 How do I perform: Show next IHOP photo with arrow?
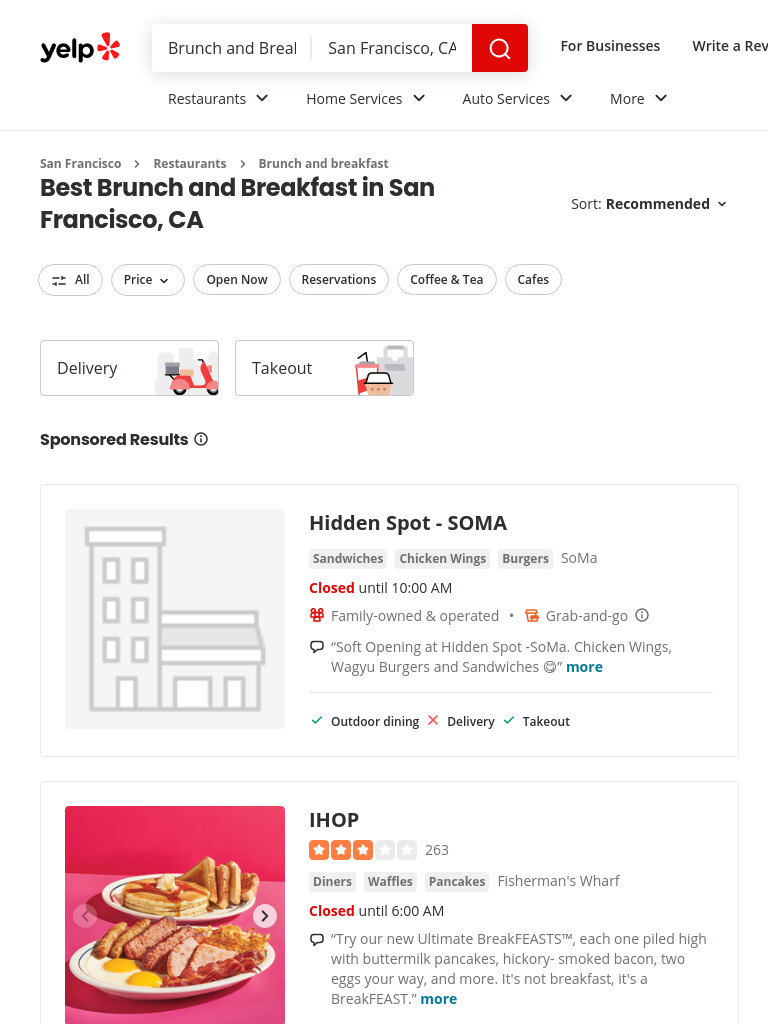point(264,916)
